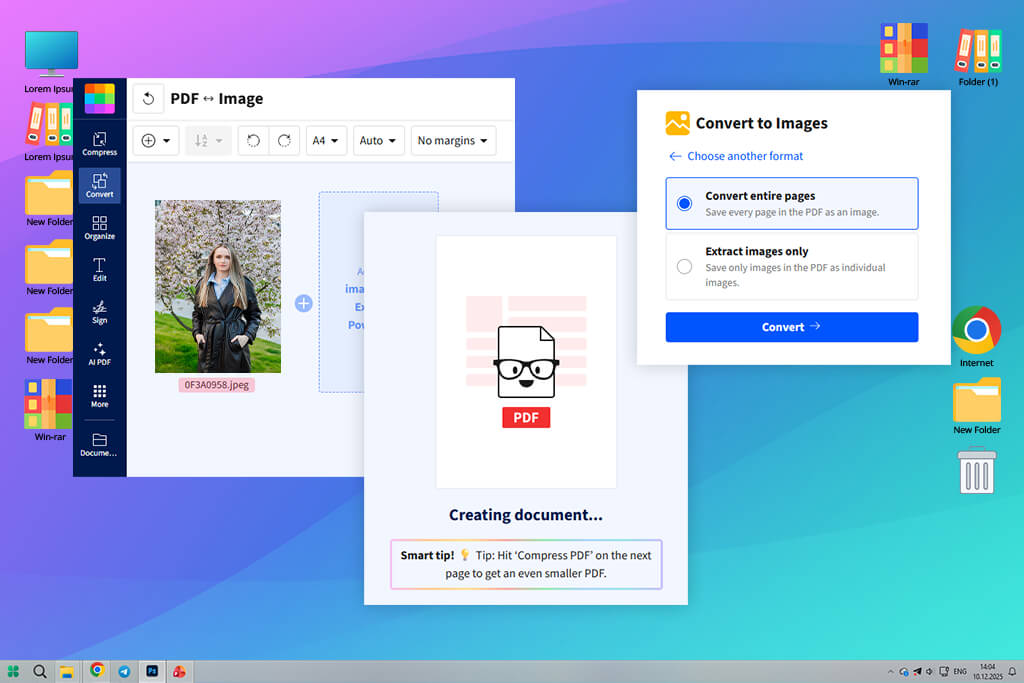Rotate pages clockwise
Screen dimensions: 1024x683
pyautogui.click(x=284, y=140)
